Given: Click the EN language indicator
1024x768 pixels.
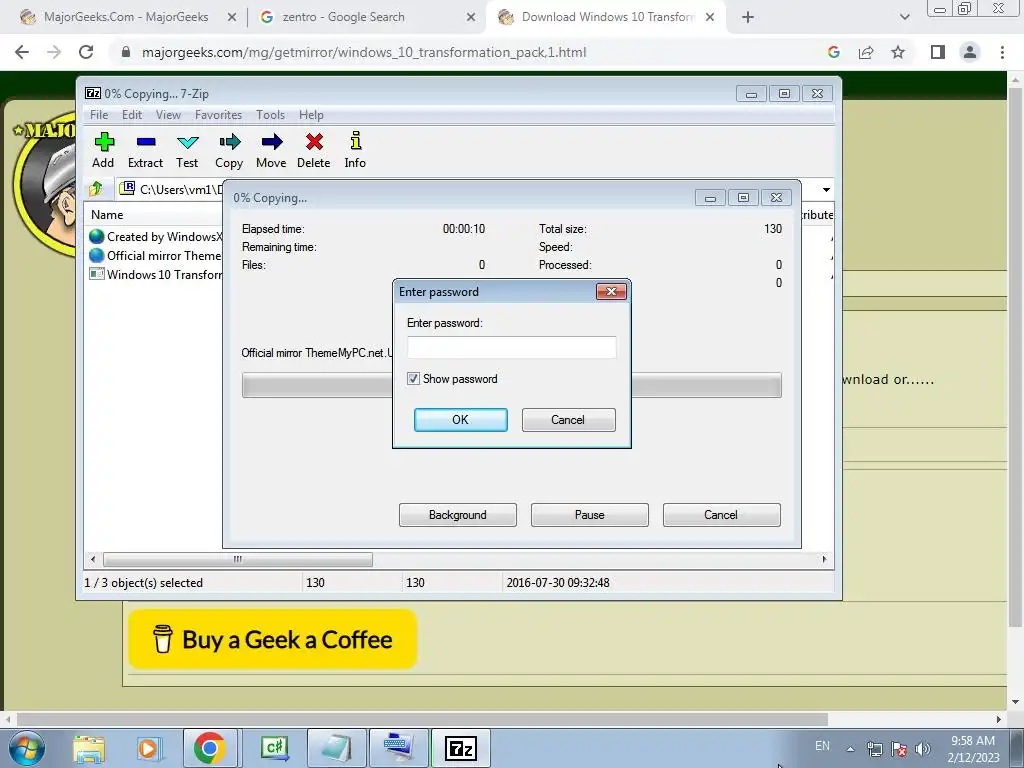Looking at the screenshot, I should pyautogui.click(x=822, y=746).
